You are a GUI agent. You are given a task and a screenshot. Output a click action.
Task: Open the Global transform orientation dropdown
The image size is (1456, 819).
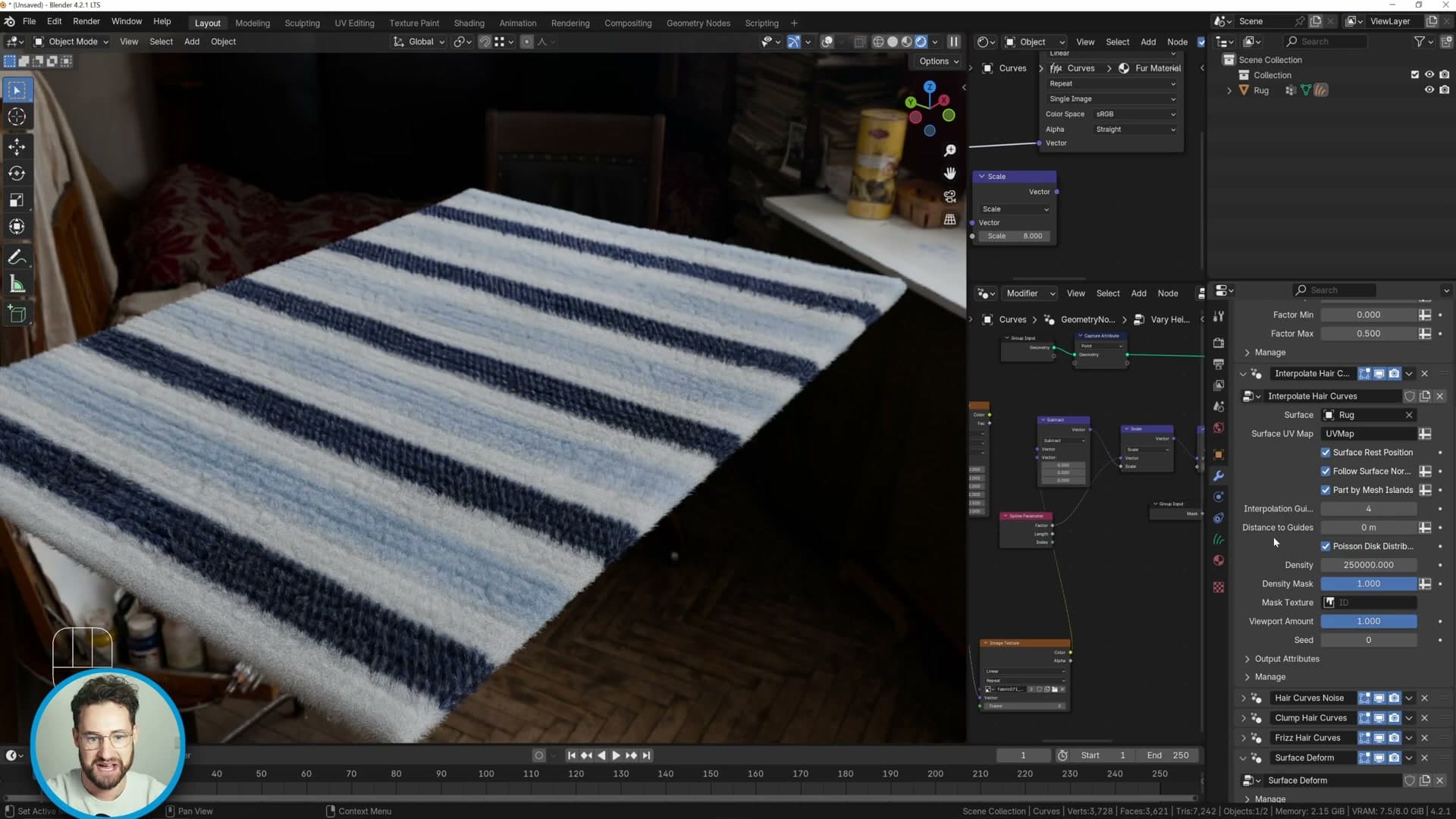pos(419,42)
